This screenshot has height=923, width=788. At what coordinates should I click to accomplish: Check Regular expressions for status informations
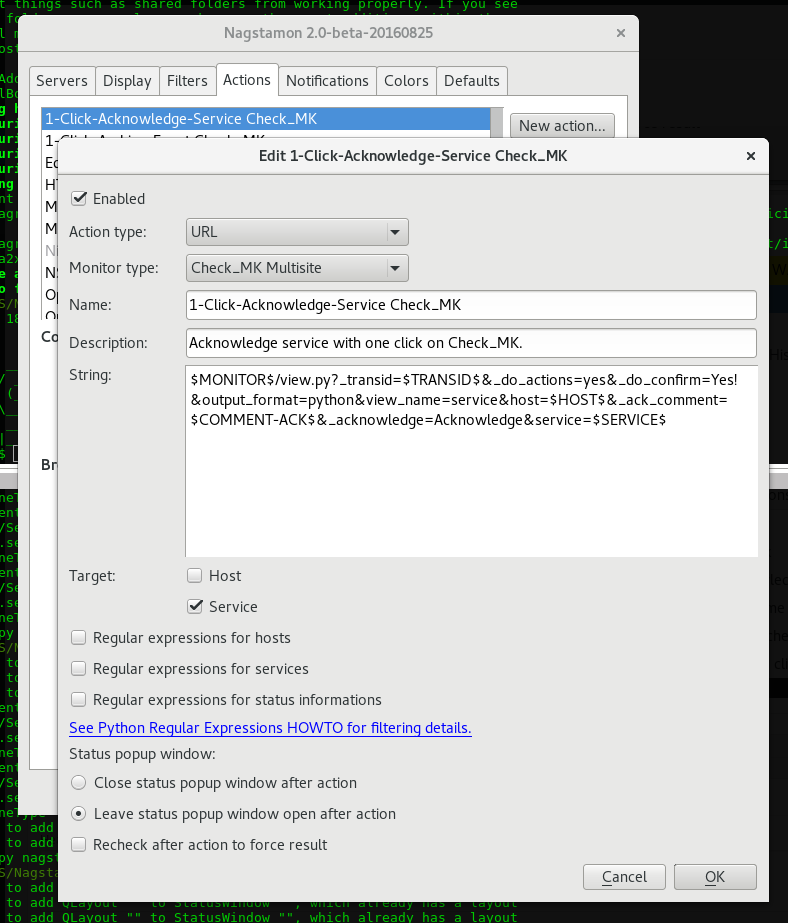click(x=79, y=700)
